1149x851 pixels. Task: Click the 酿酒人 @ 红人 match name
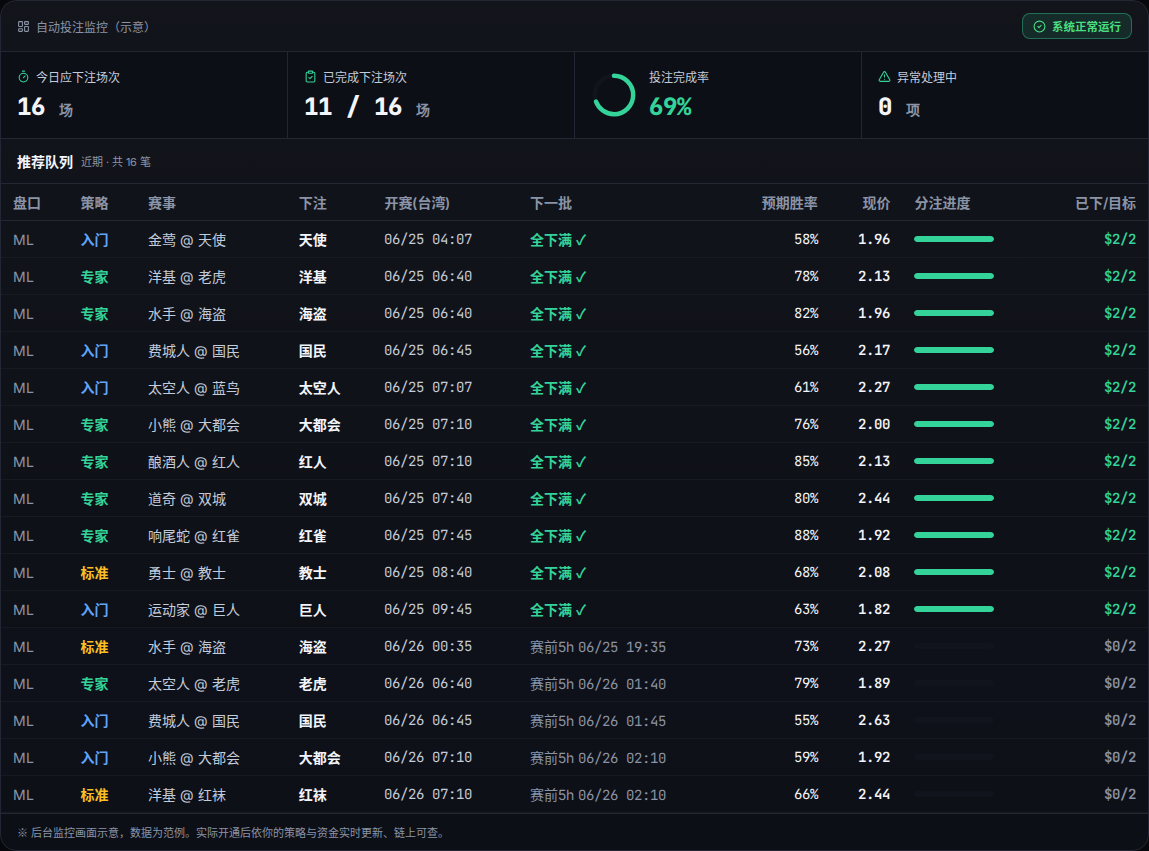pyautogui.click(x=194, y=462)
